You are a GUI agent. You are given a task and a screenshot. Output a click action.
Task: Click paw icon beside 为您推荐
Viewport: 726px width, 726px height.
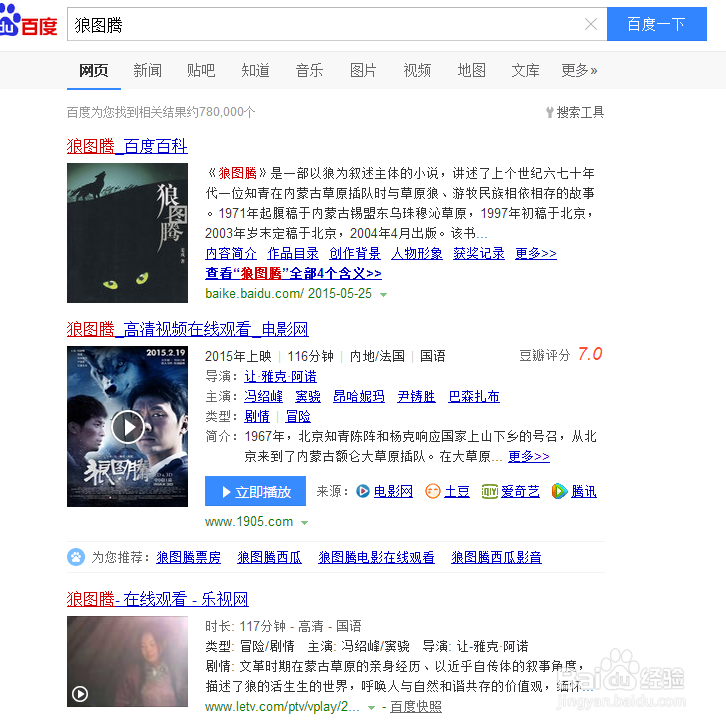tap(76, 557)
